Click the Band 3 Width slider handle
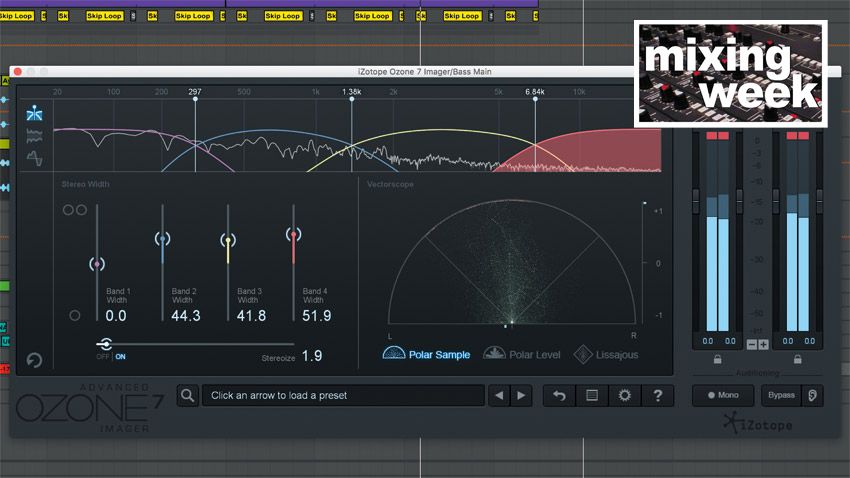The width and height of the screenshot is (850, 478). coord(228,240)
